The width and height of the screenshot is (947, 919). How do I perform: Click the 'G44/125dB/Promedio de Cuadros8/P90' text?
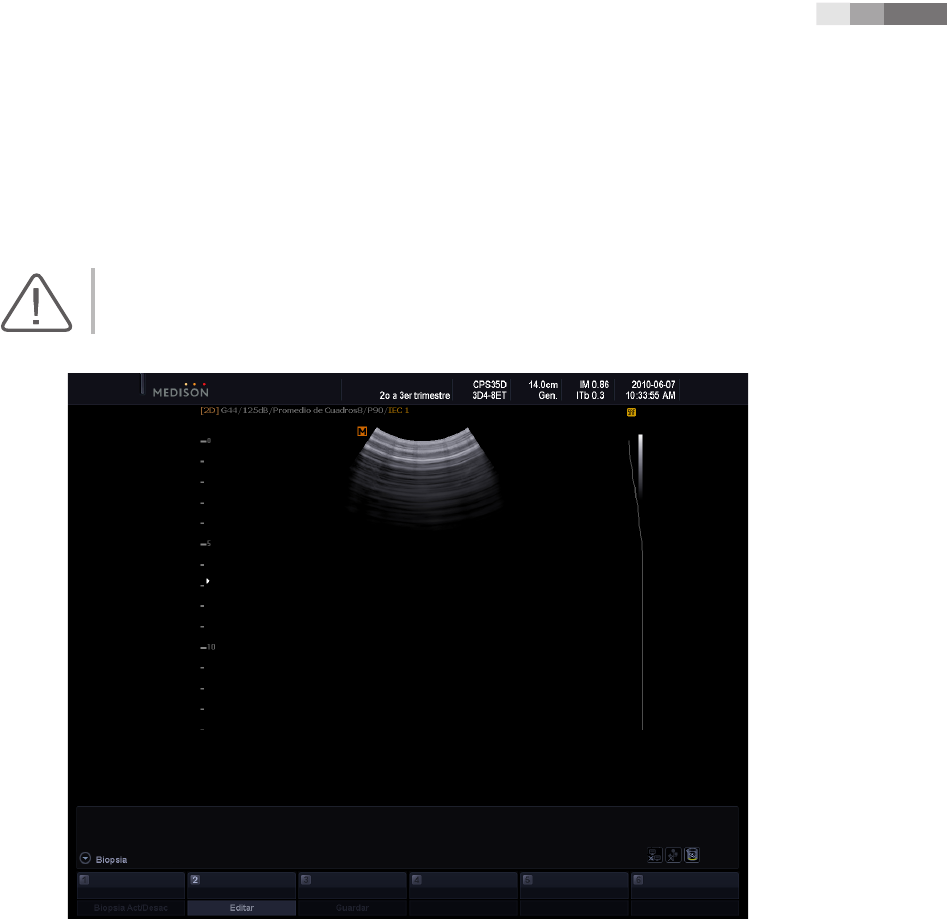[302, 411]
